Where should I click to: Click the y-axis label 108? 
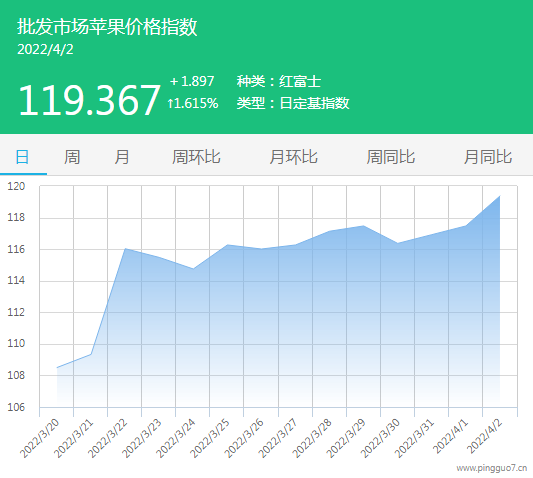pyautogui.click(x=16, y=375)
